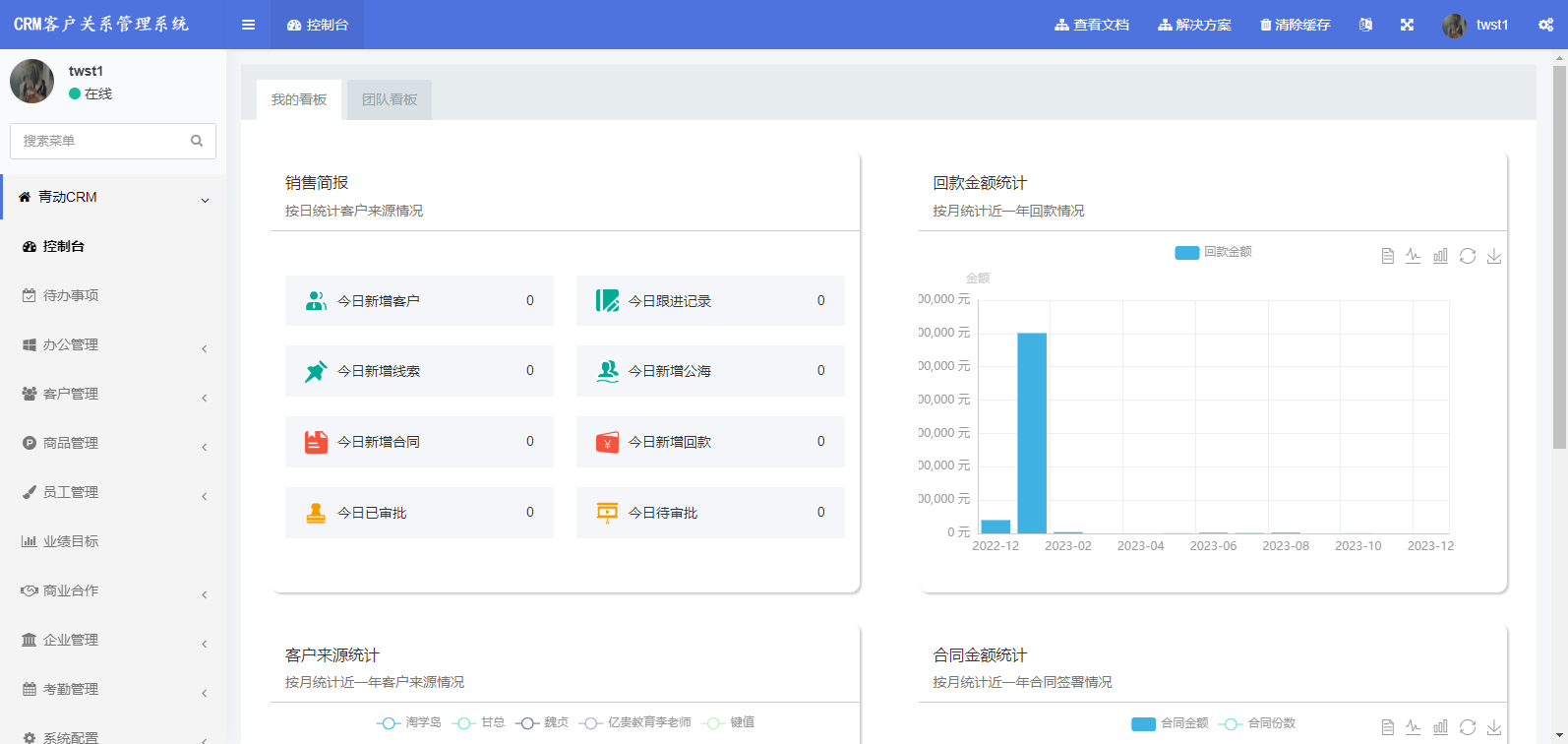Toggle the 回款金额 legend series
This screenshot has height=744, width=1568.
(x=1213, y=252)
